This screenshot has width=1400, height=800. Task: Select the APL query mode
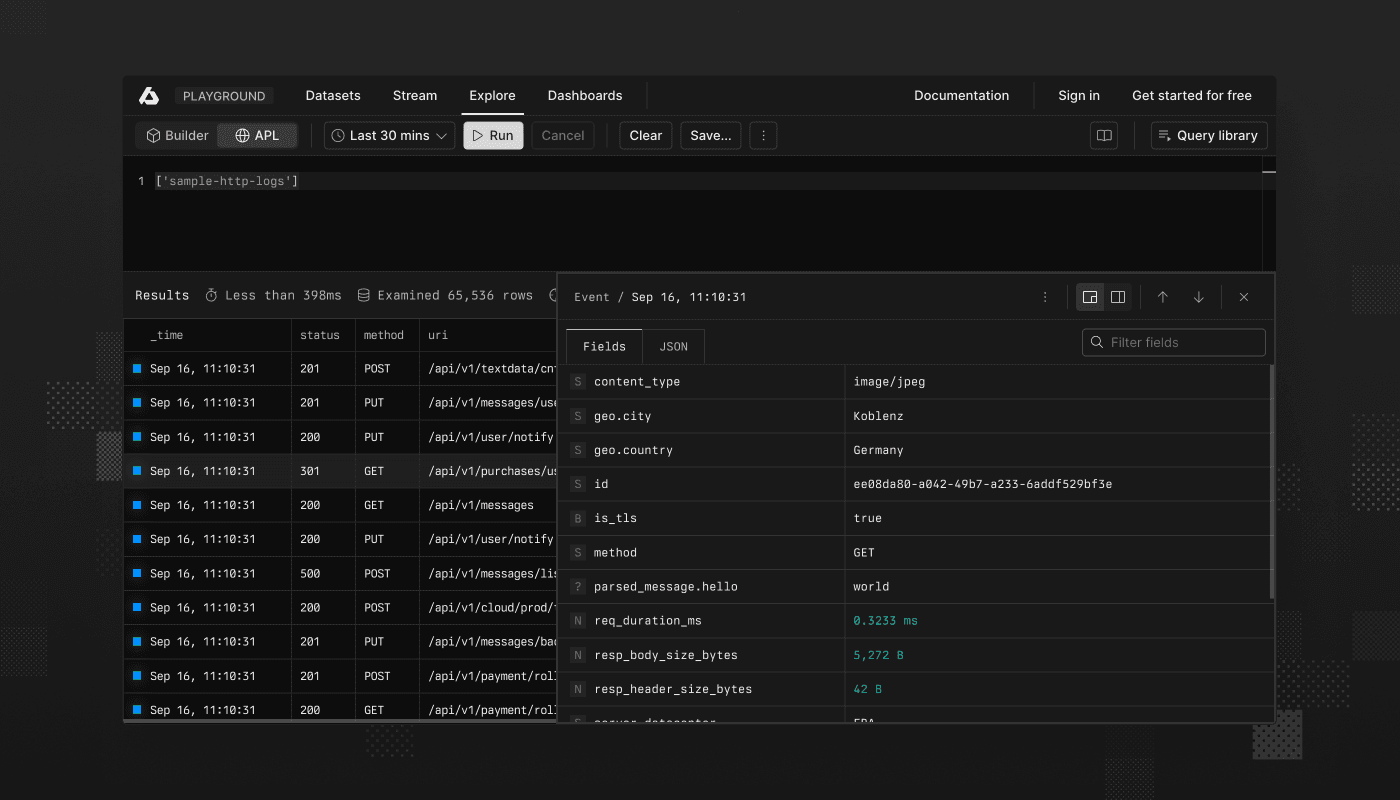pos(257,135)
